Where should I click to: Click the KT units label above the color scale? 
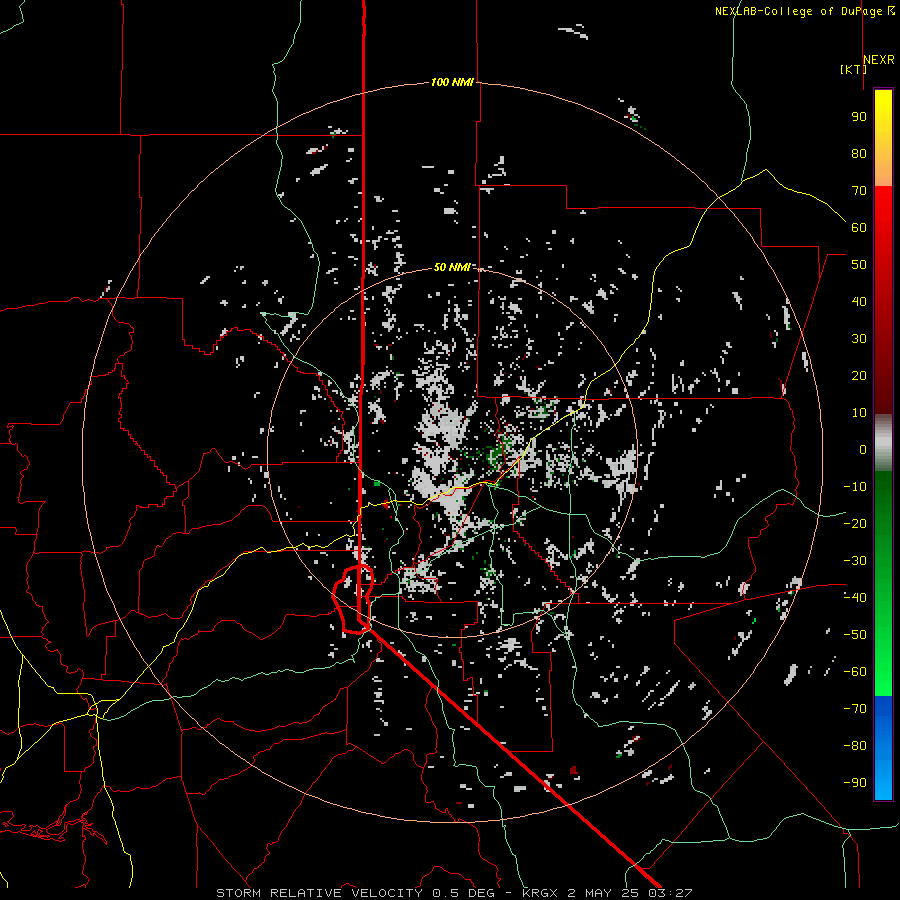[854, 69]
